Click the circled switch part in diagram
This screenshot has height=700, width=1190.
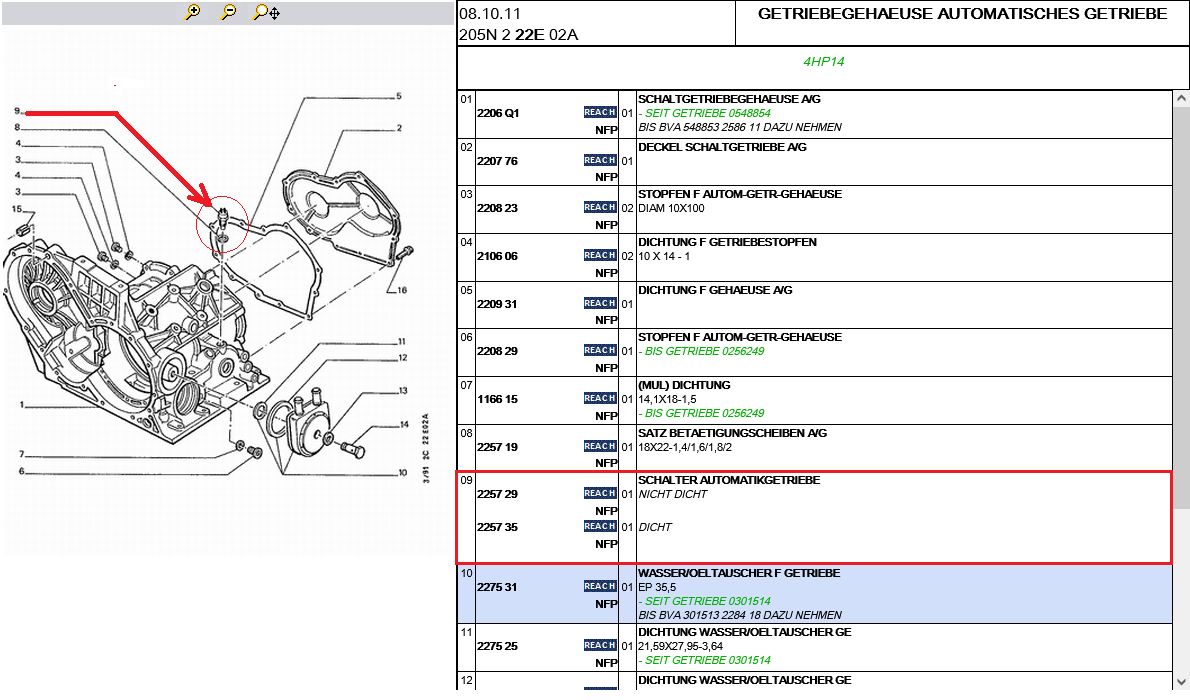(222, 220)
